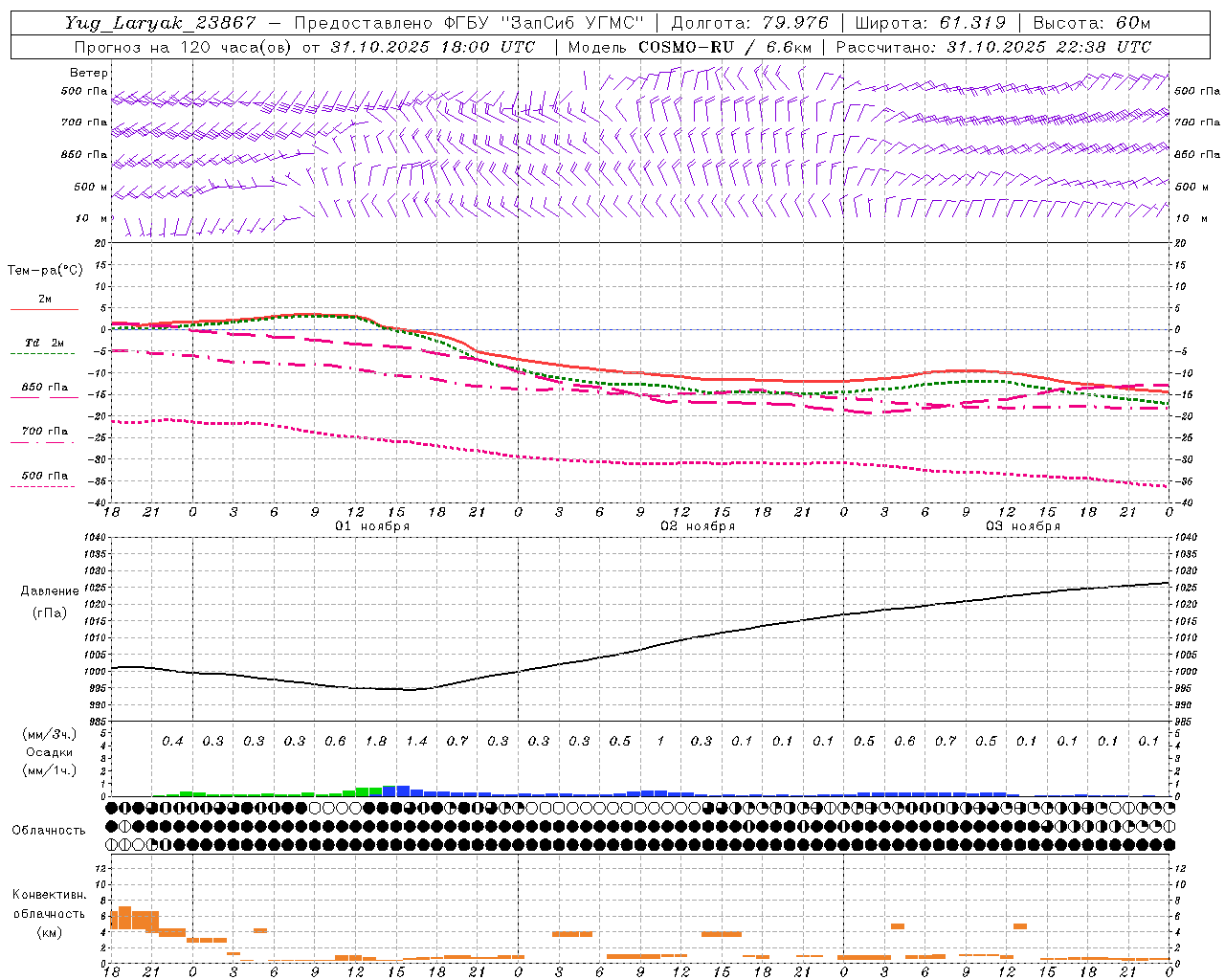Image resolution: width=1225 pixels, height=980 pixels.
Task: Click the dashed line sample under Td 2м
Action: [x=43, y=354]
